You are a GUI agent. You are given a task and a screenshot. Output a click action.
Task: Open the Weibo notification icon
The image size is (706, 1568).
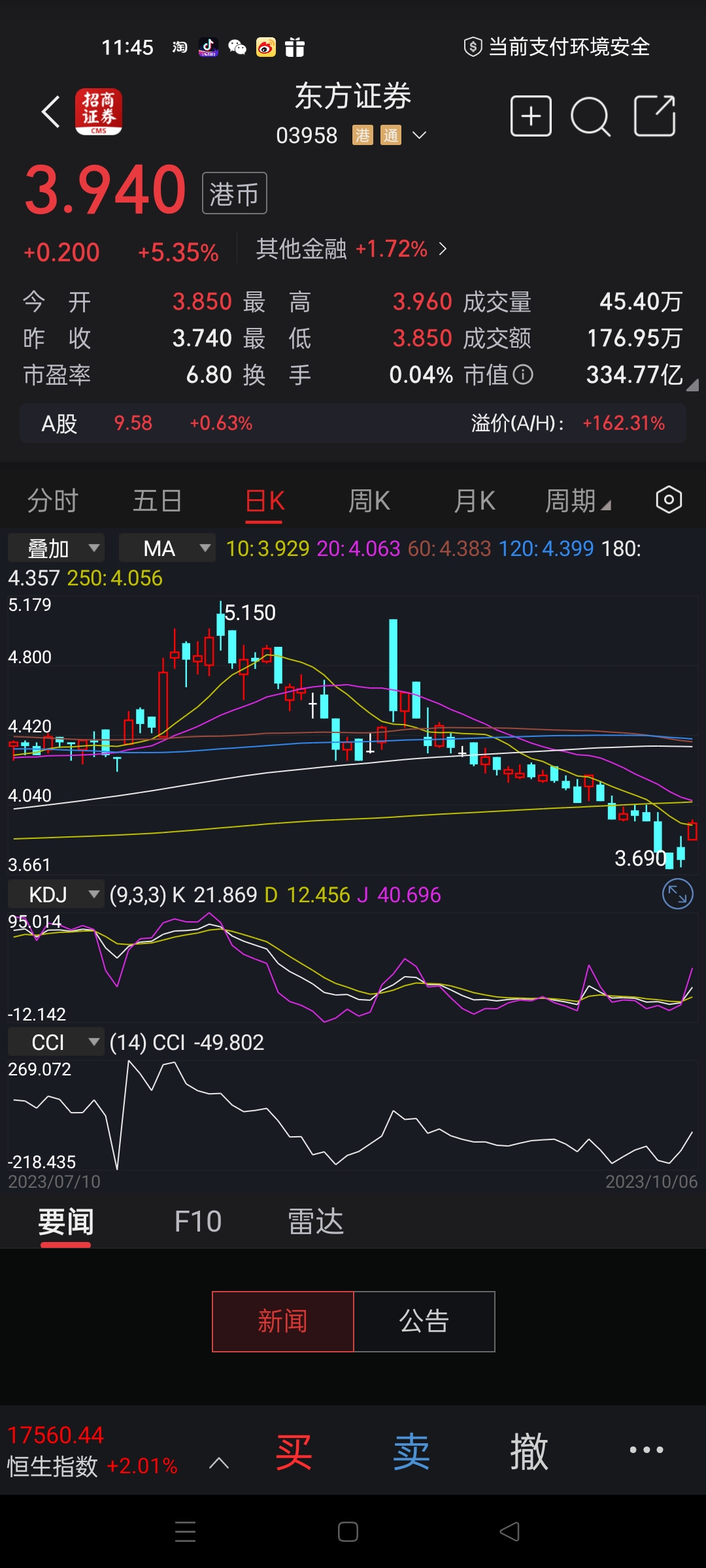[266, 47]
